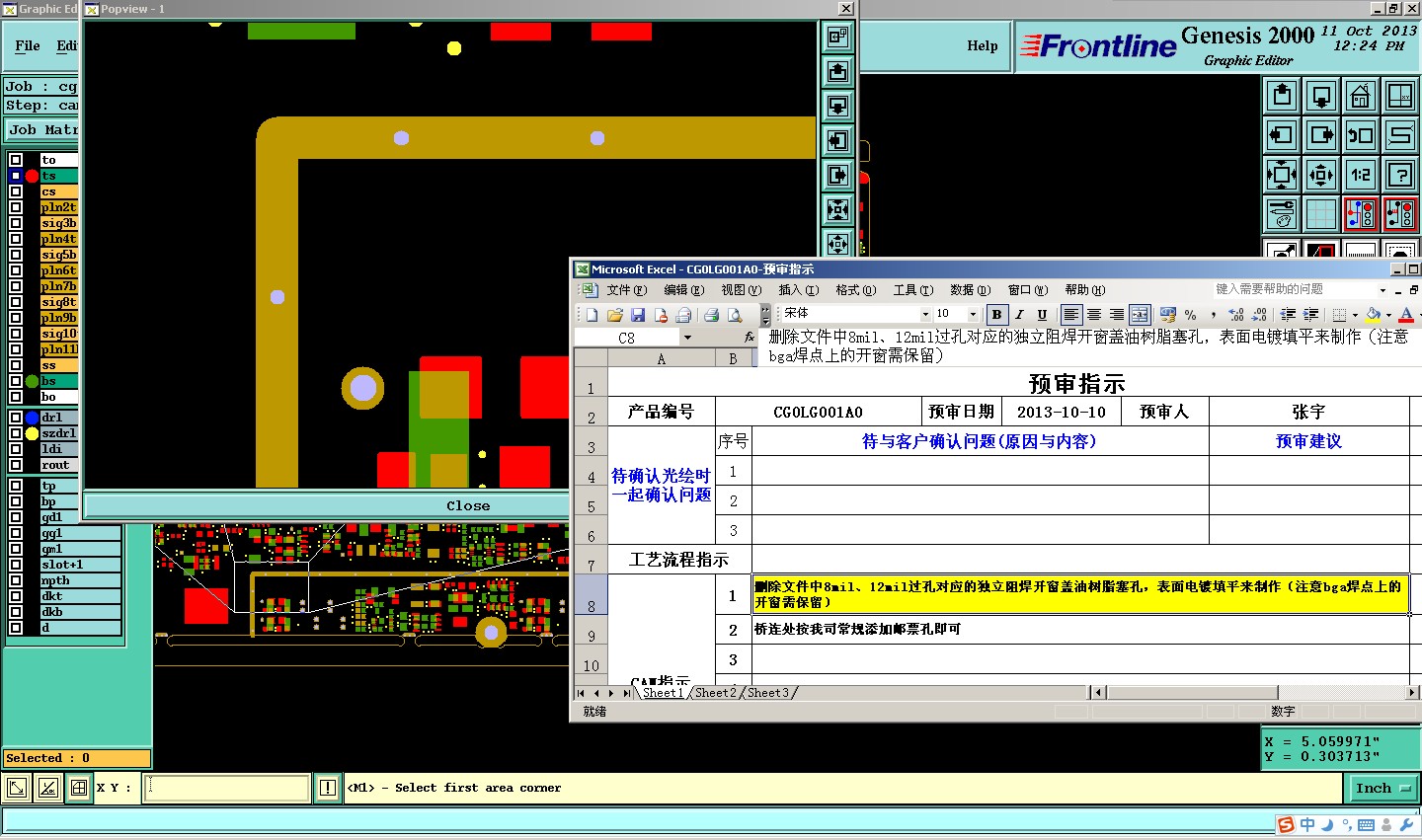Click the exclamation mark icon beside XY field
The height and width of the screenshot is (840, 1422).
click(328, 788)
